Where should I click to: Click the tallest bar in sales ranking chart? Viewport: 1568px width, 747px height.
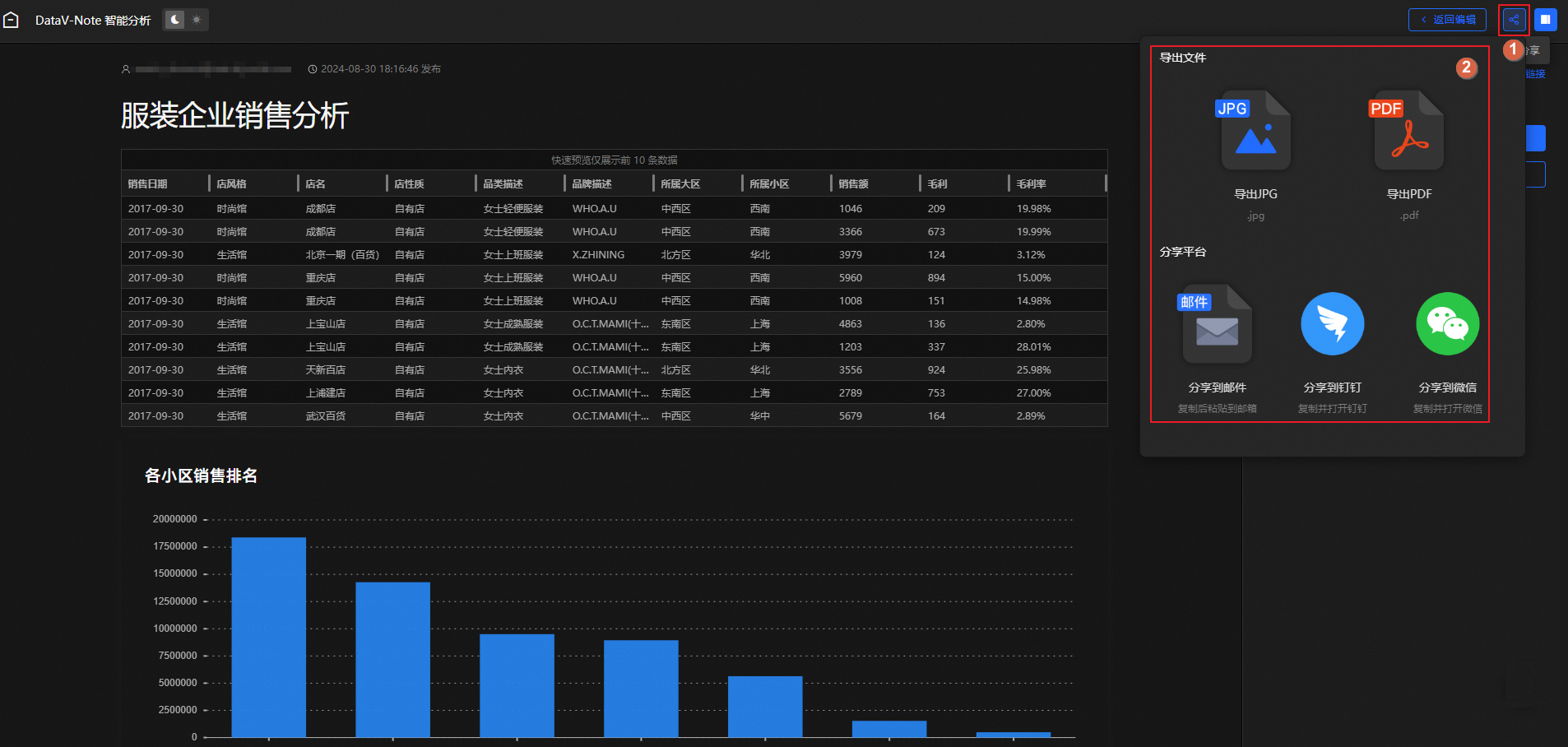(x=269, y=638)
